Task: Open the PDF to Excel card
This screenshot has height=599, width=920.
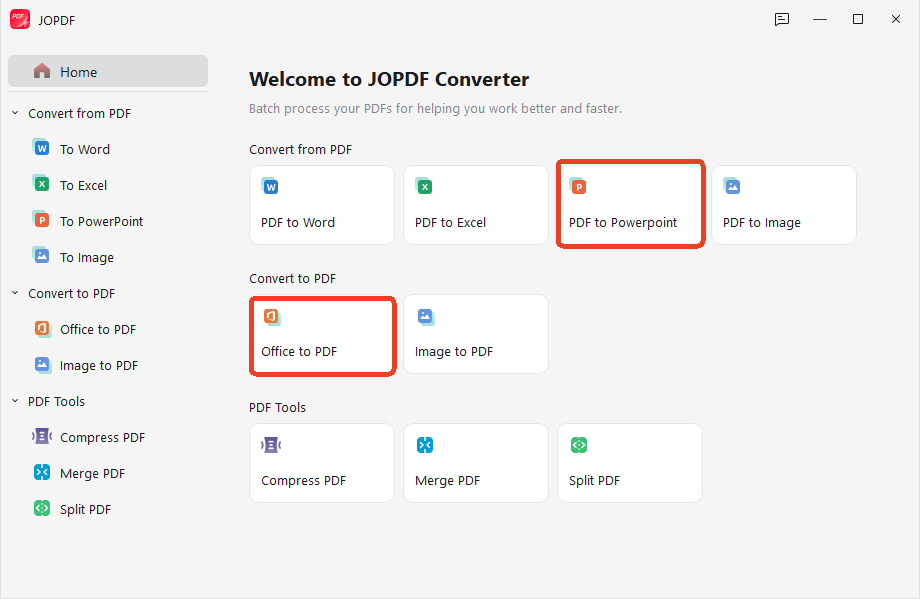Action: [476, 205]
